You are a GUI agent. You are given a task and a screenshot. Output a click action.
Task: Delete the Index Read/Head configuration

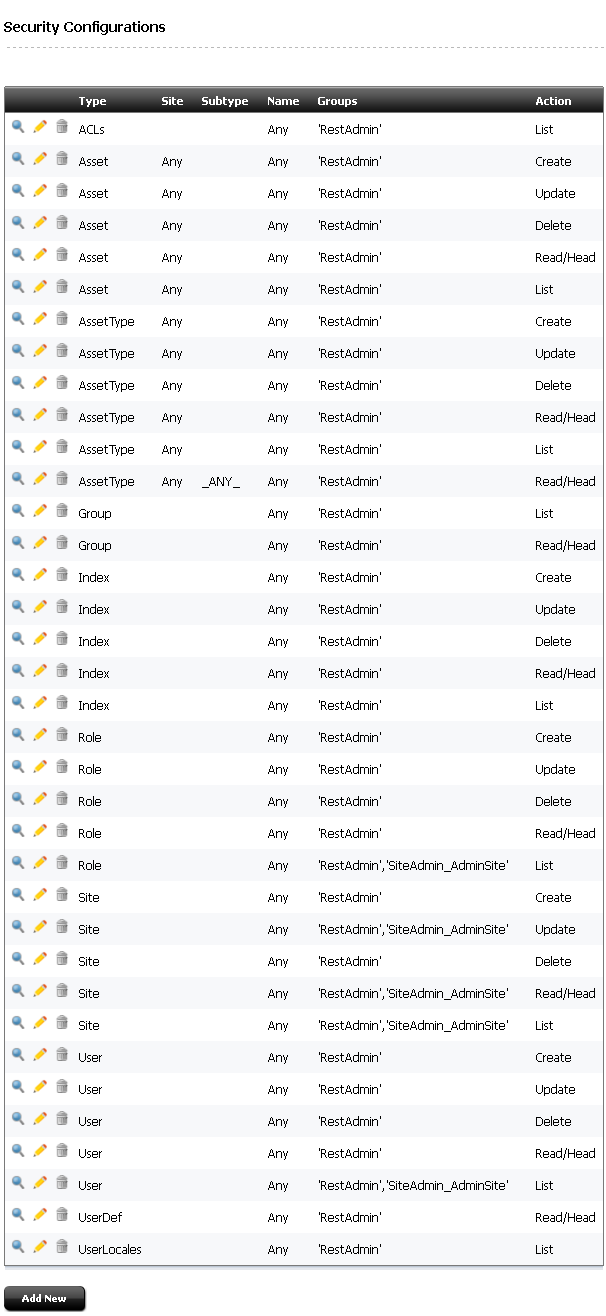tap(62, 671)
